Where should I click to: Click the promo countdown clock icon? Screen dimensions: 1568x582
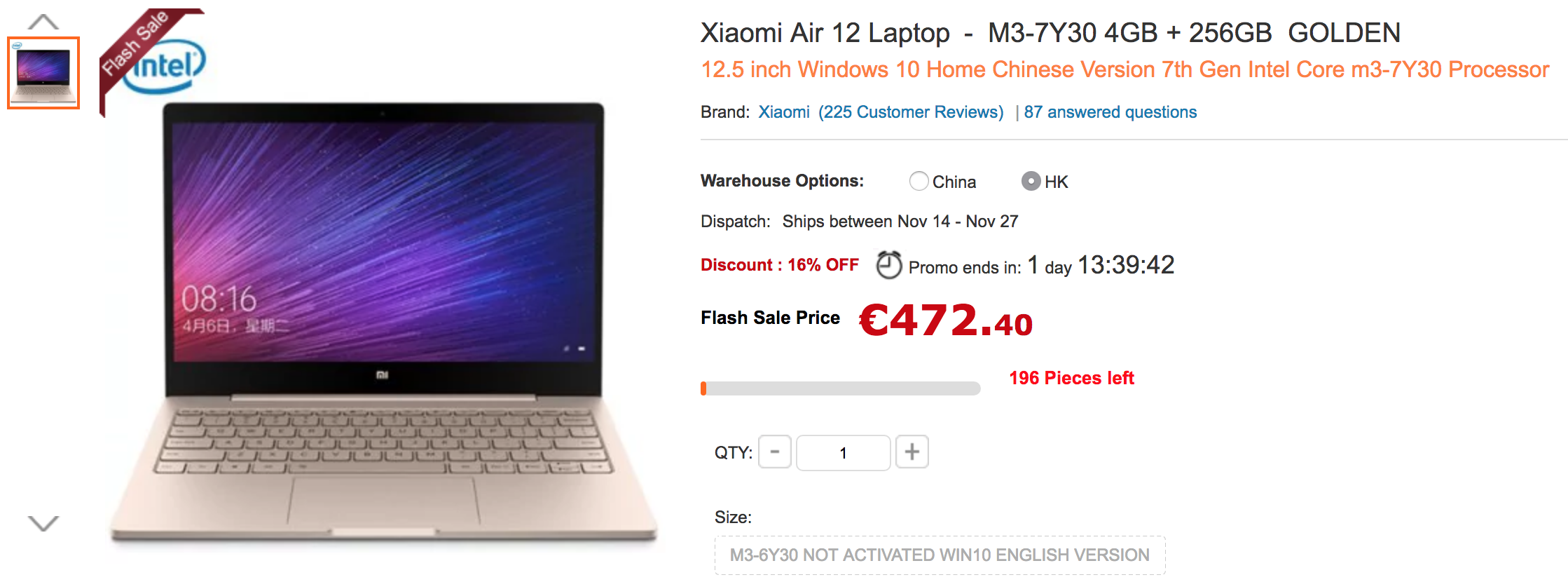pyautogui.click(x=889, y=265)
